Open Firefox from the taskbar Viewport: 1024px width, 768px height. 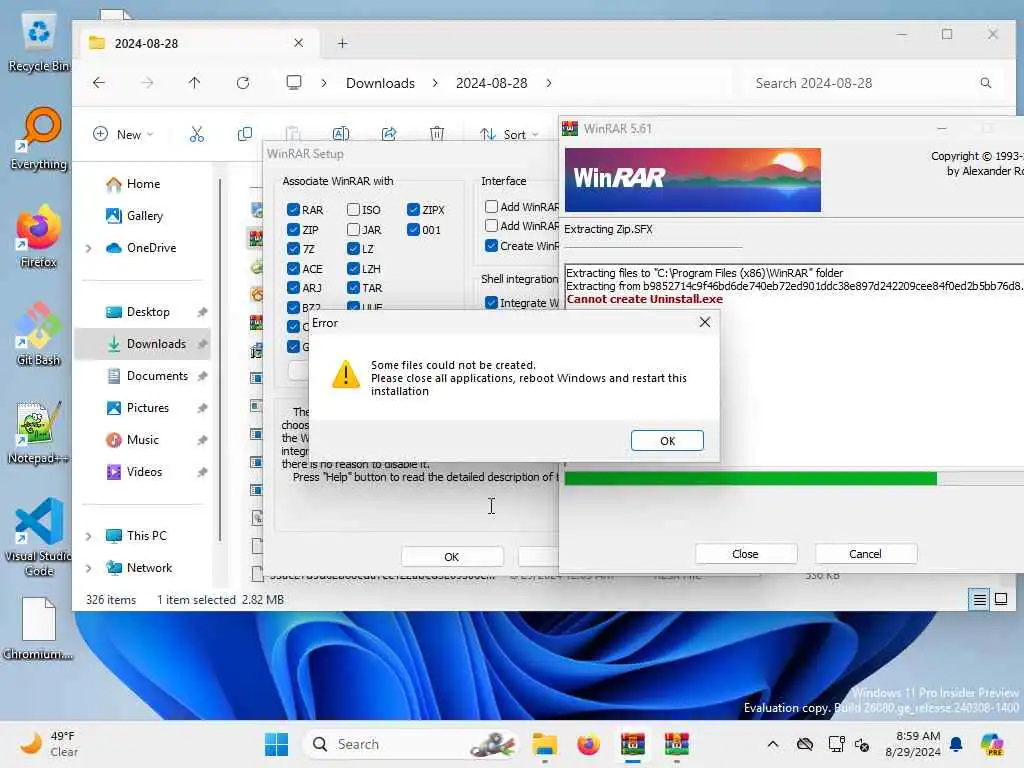coord(588,744)
